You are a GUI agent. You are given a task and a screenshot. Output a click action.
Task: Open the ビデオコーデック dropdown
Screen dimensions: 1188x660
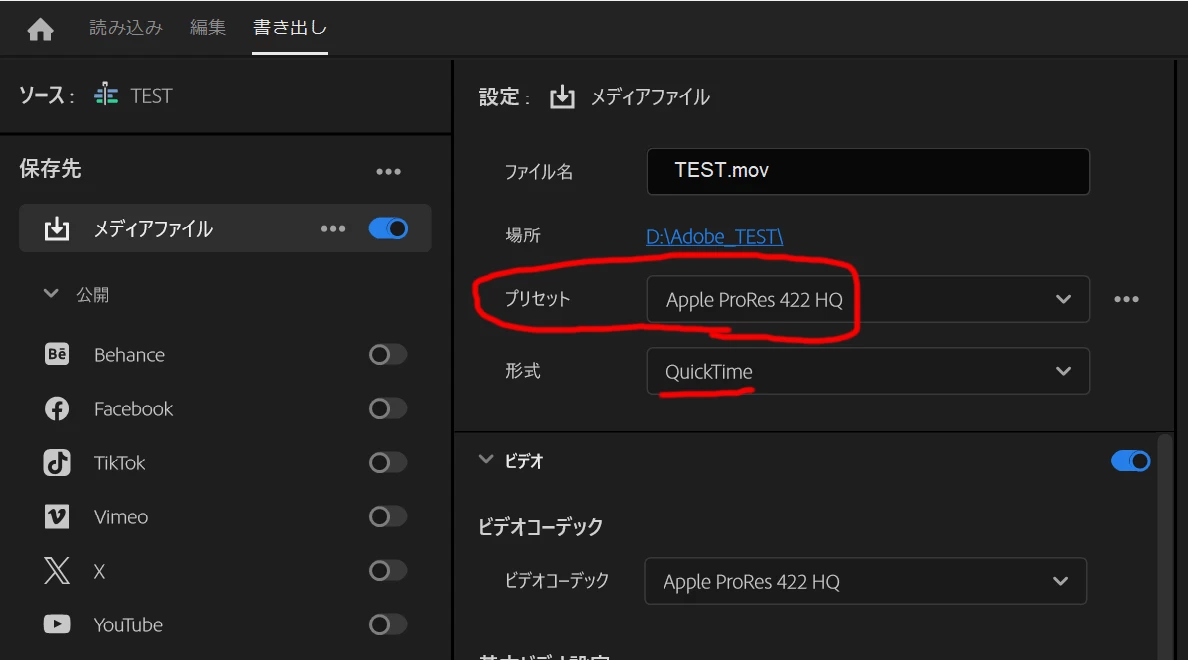point(865,581)
